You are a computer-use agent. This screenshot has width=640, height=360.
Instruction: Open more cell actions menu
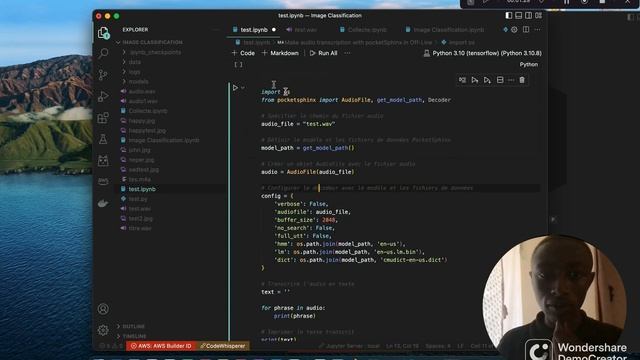[511, 80]
